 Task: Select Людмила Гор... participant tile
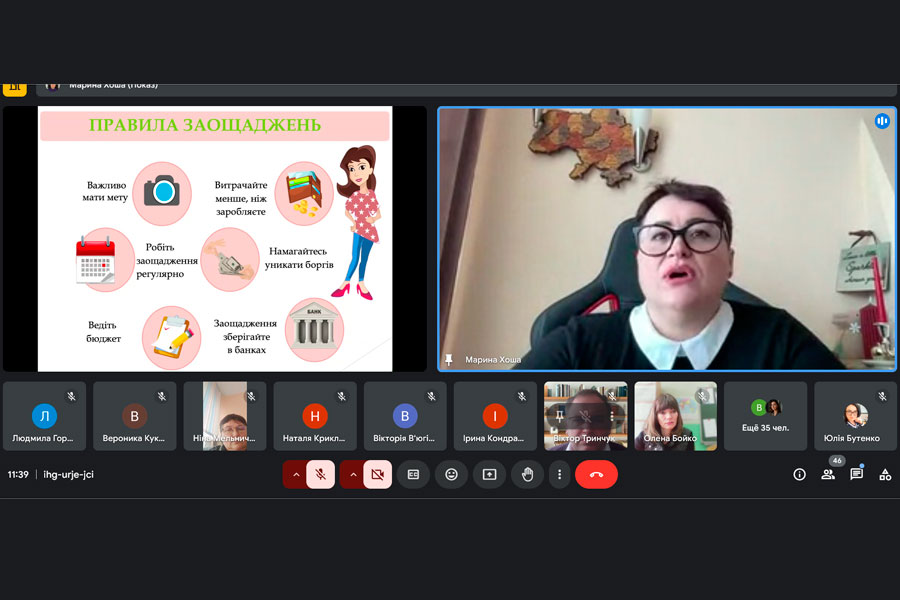point(44,416)
